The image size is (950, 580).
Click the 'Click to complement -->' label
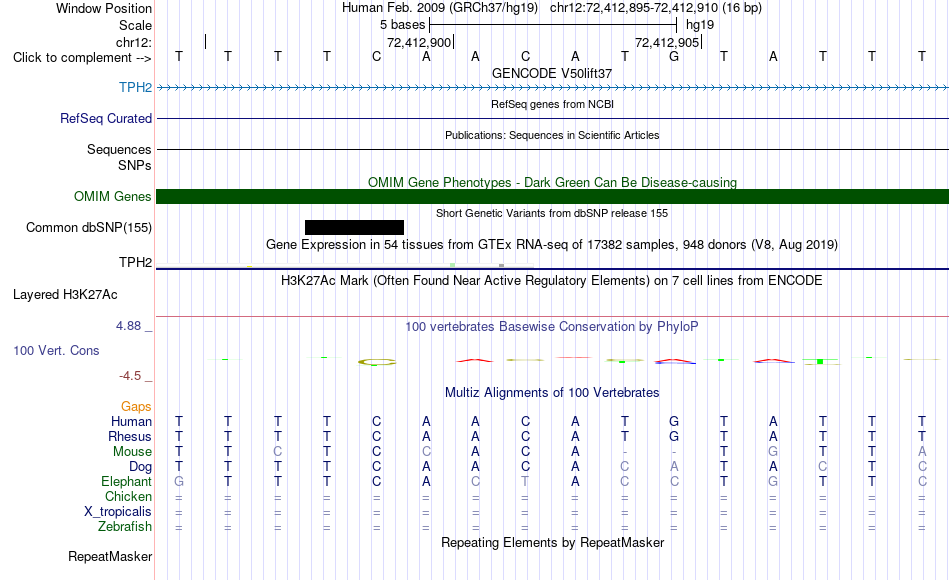[82, 58]
